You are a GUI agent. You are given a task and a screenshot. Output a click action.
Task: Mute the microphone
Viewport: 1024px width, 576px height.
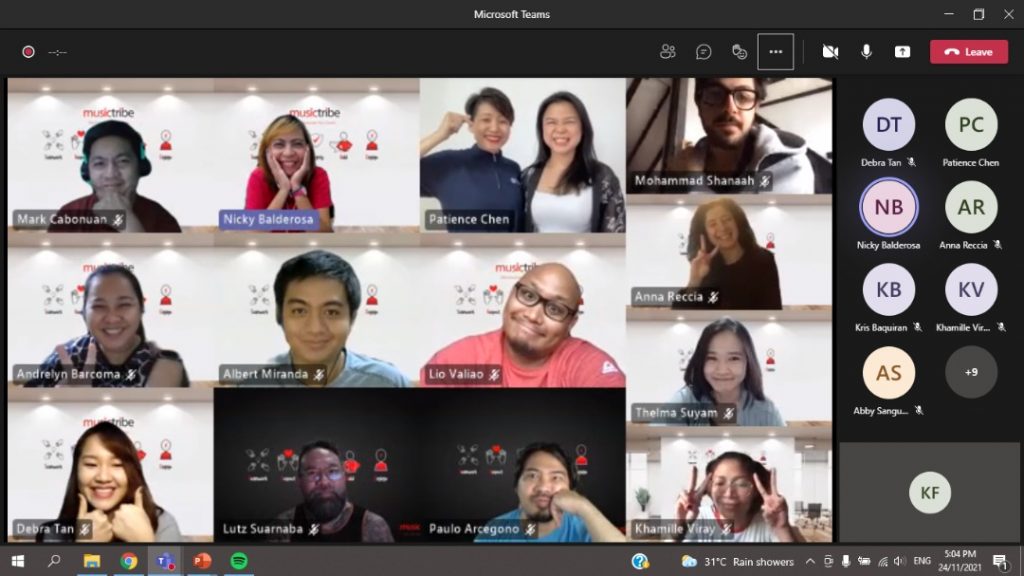point(866,52)
